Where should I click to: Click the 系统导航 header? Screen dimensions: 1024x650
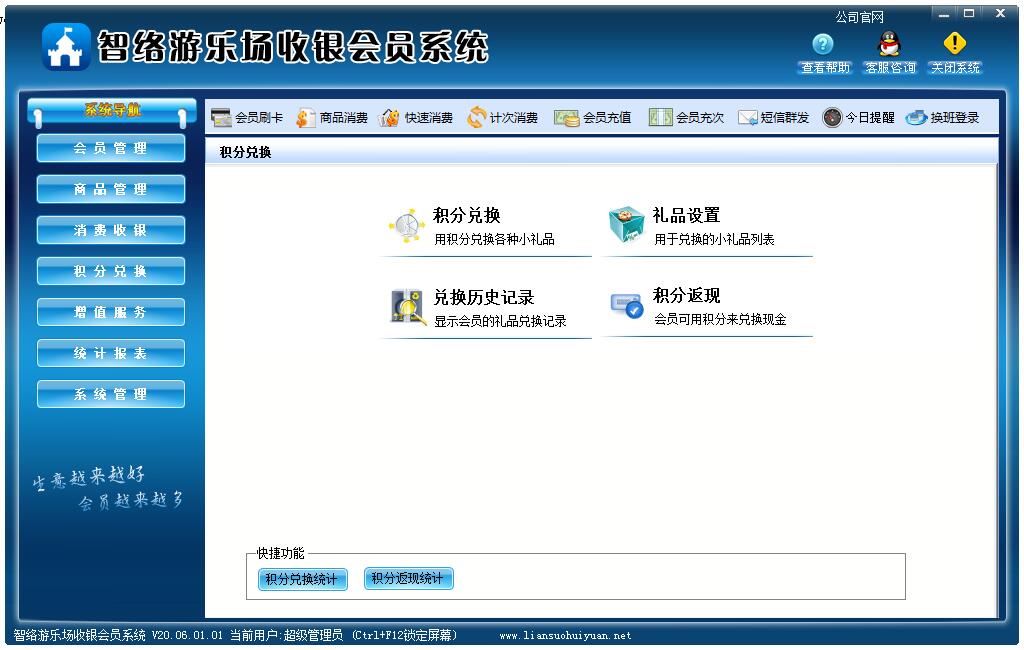click(x=112, y=110)
